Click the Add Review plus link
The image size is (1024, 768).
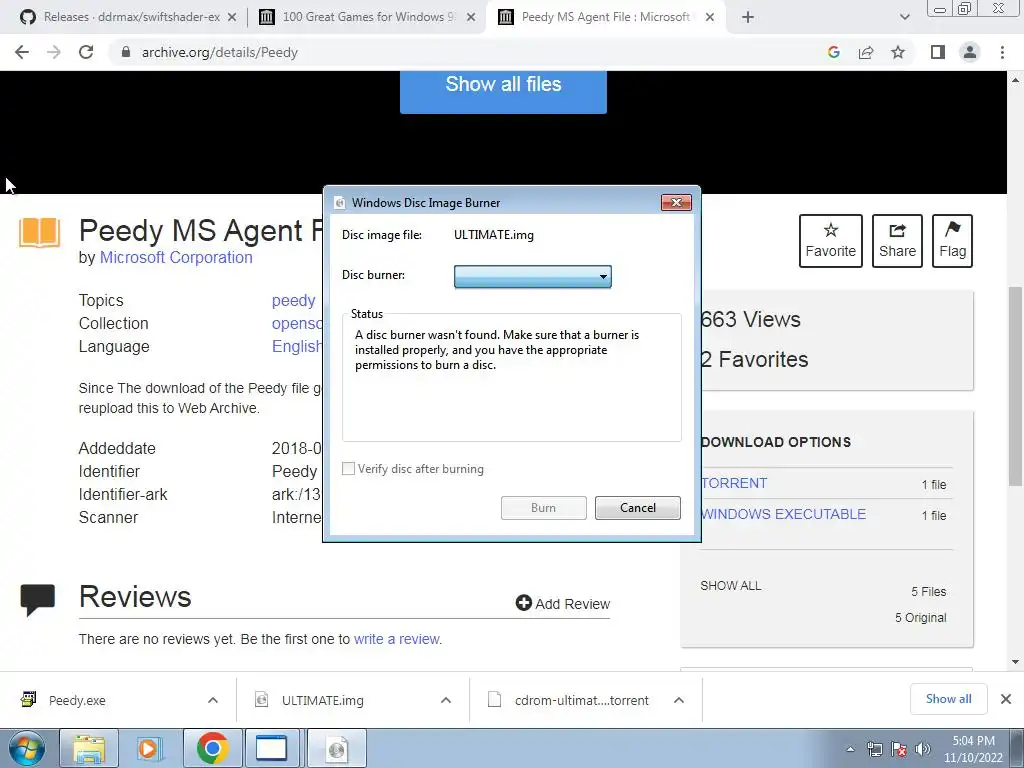pos(563,603)
